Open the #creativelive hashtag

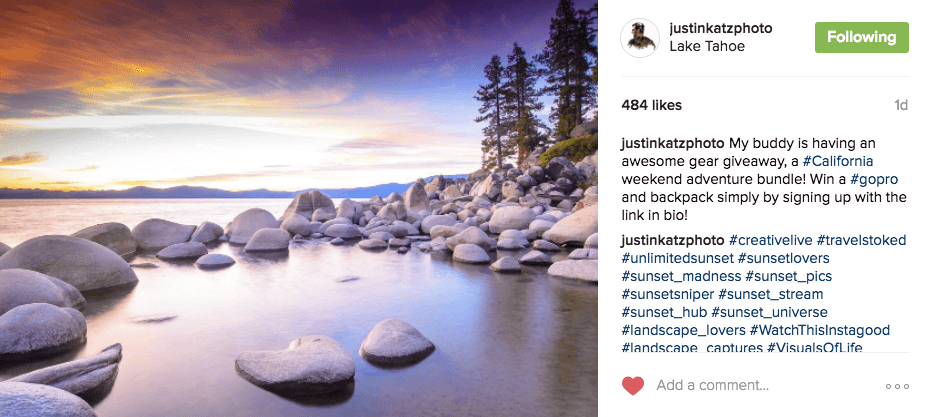(x=770, y=240)
